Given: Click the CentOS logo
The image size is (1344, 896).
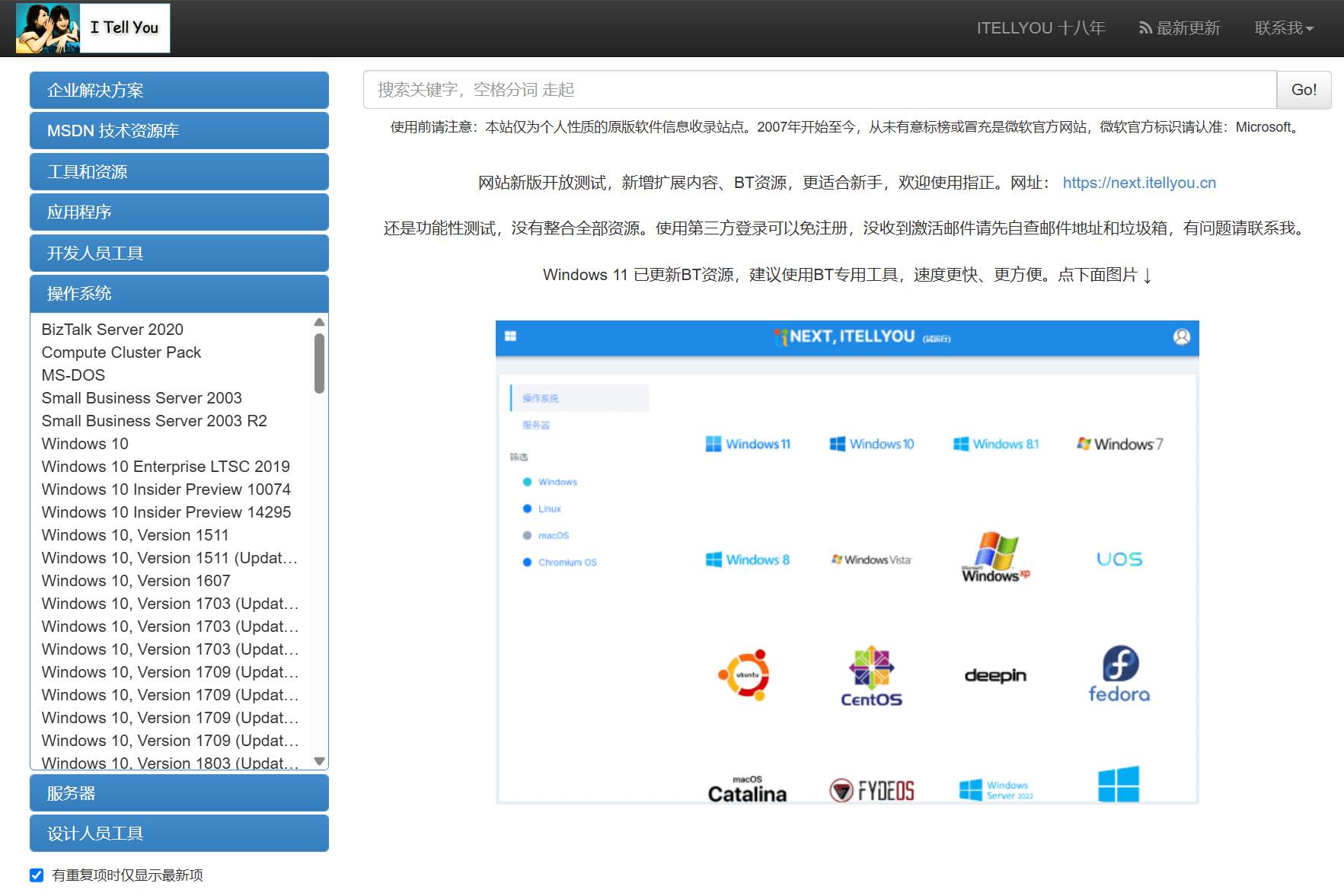Looking at the screenshot, I should [x=871, y=676].
